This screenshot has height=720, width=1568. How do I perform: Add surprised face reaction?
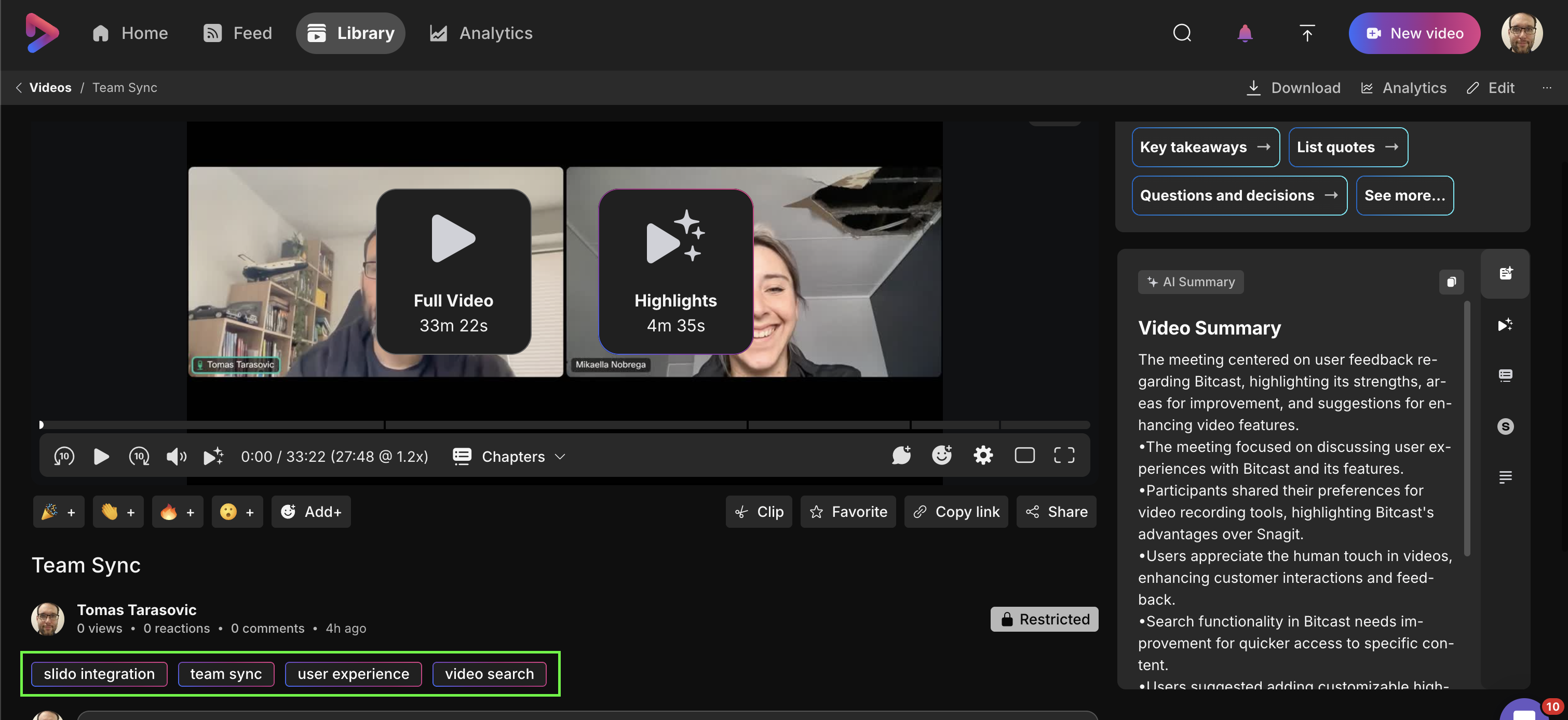point(237,512)
